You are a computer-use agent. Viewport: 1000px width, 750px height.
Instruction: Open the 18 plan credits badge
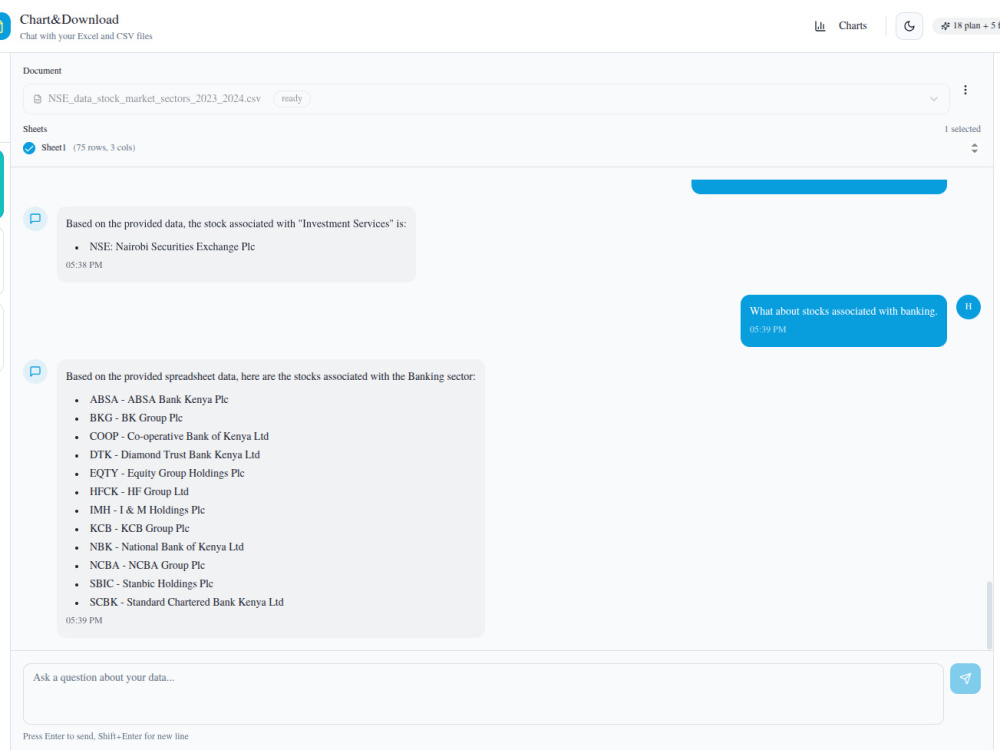click(x=968, y=26)
